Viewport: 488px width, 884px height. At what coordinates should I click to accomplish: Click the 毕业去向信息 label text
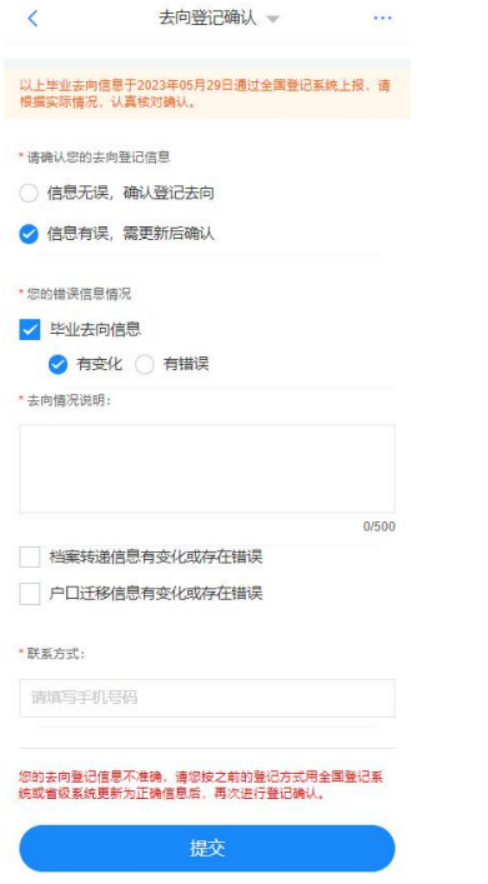click(x=95, y=329)
